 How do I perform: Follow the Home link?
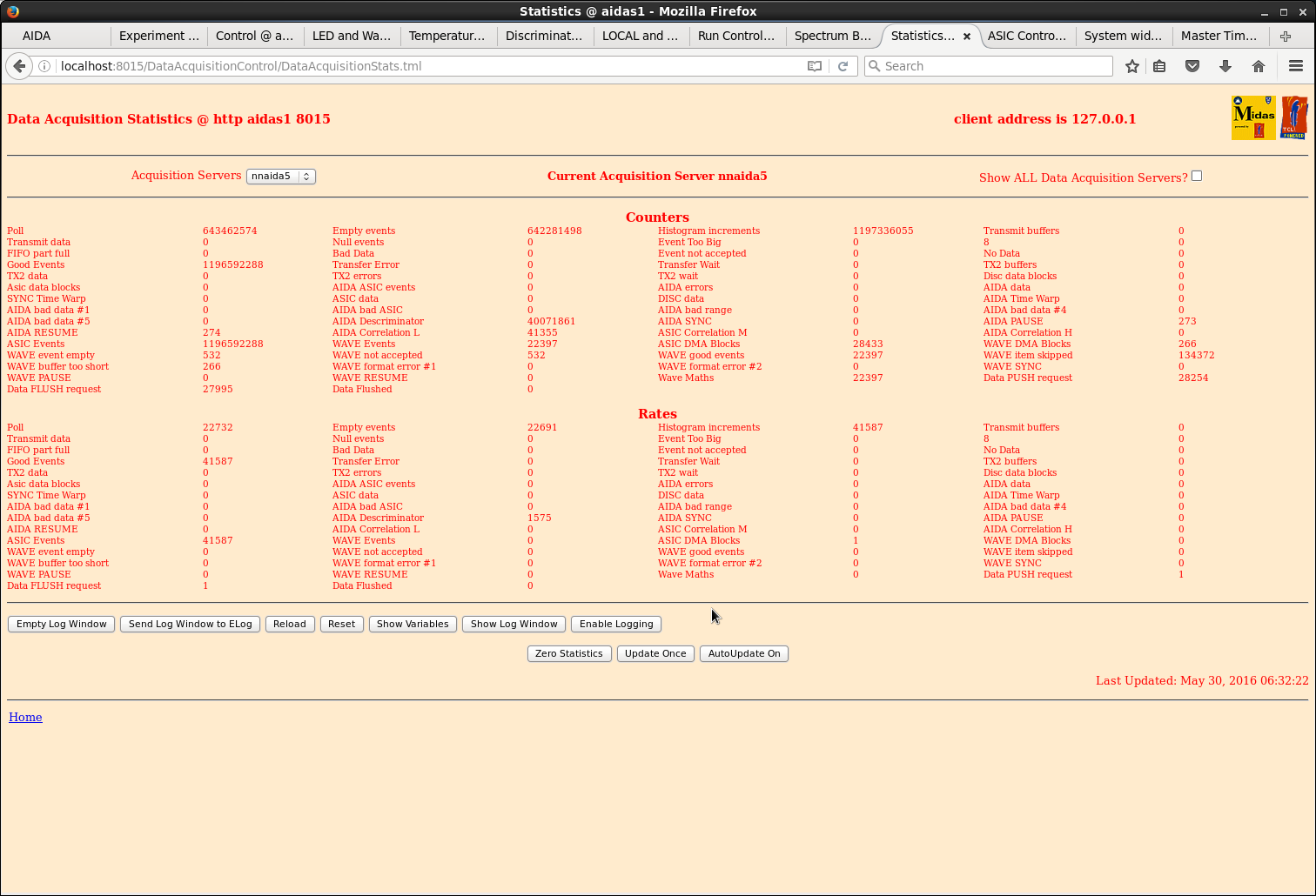(25, 717)
